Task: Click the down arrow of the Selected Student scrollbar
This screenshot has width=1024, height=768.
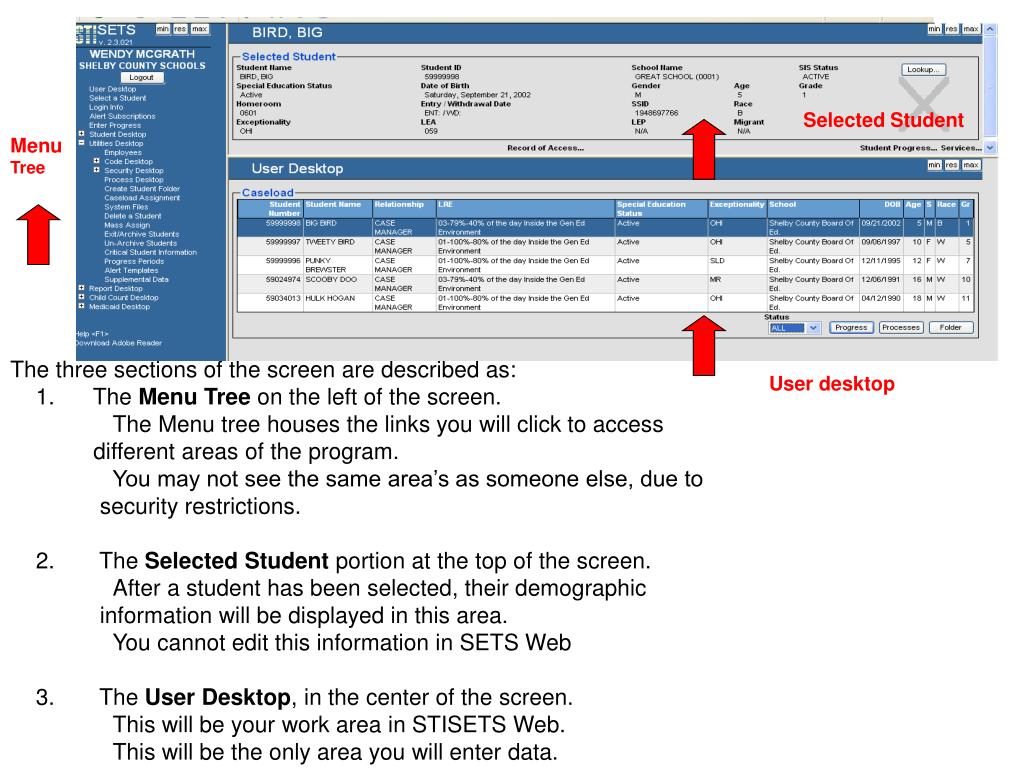Action: 990,148
